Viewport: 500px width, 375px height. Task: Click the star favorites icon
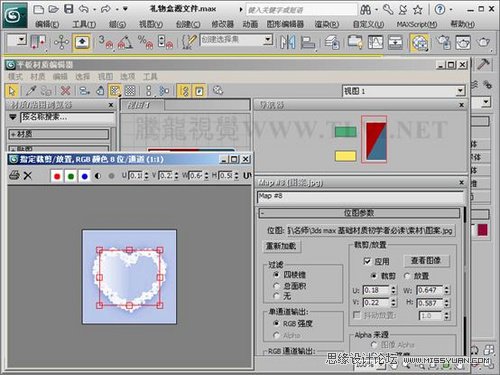click(418, 10)
